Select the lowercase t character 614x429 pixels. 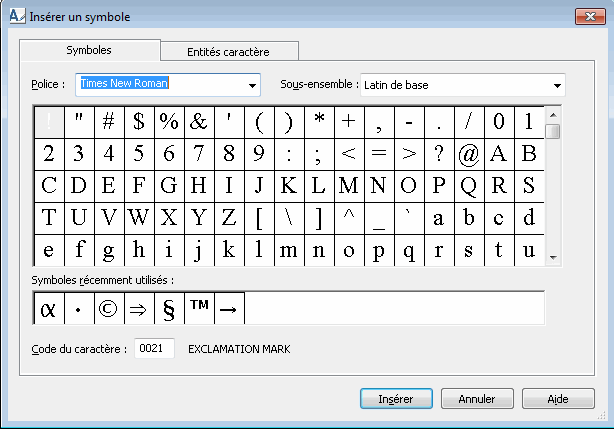tap(499, 251)
